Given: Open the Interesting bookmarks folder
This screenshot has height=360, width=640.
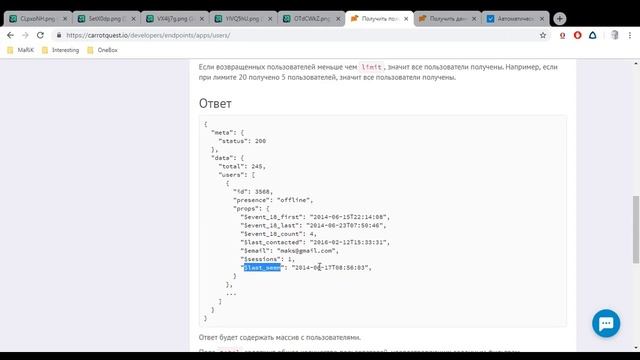Looking at the screenshot, I should pos(60,50).
